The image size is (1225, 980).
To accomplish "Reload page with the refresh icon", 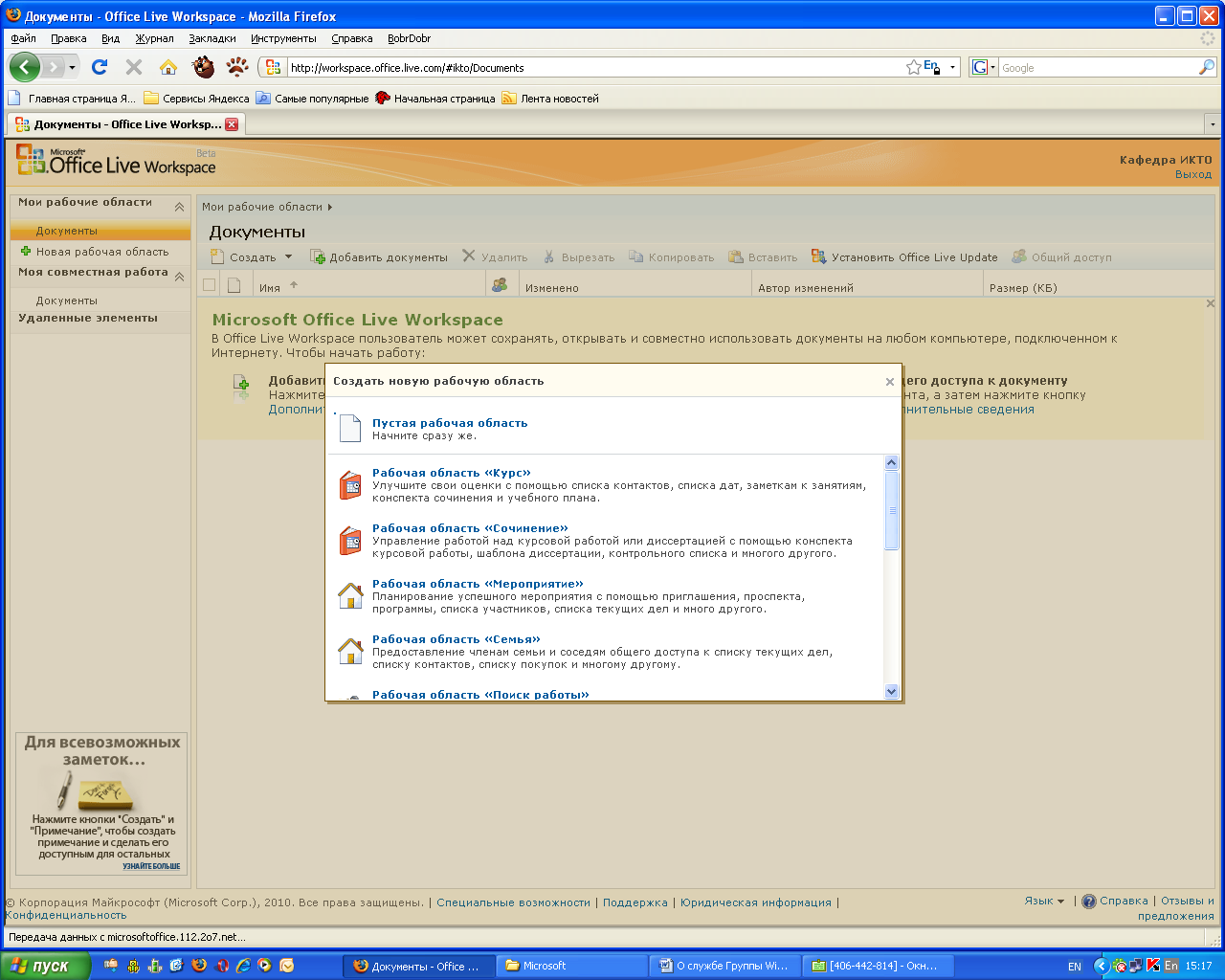I will point(100,67).
